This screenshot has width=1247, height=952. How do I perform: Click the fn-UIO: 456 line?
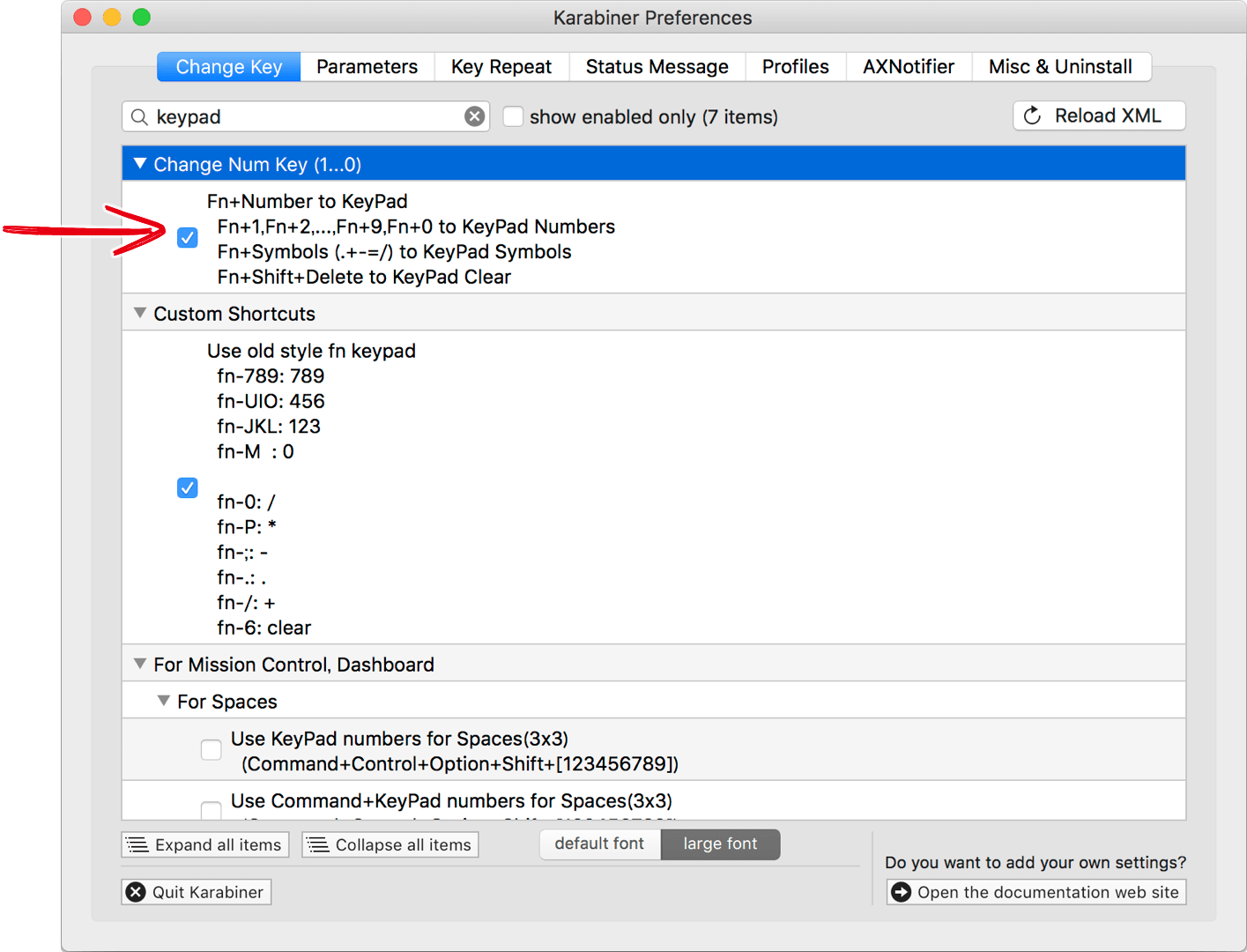(x=271, y=401)
